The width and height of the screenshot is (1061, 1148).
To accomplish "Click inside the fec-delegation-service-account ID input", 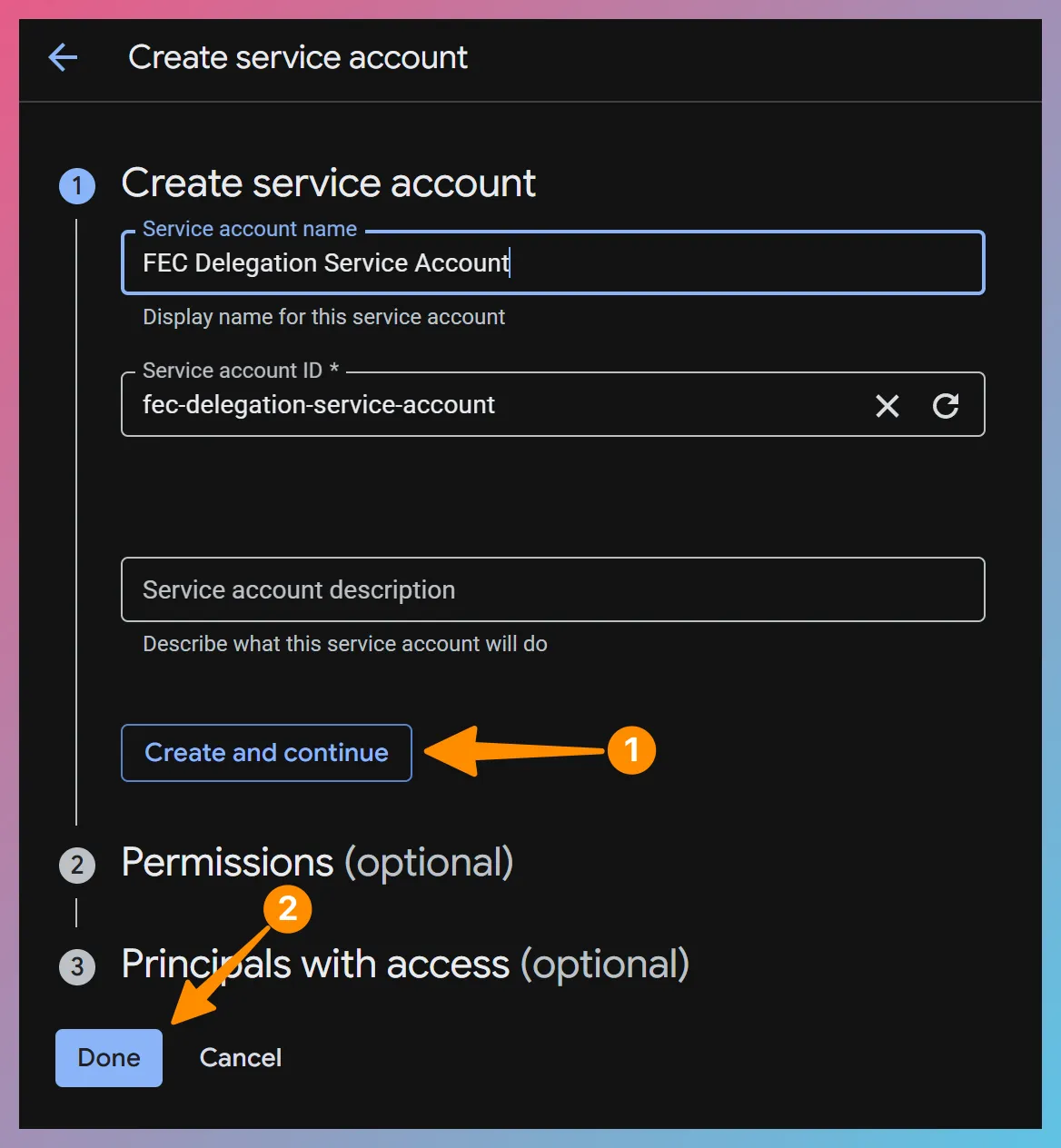I will 454,405.
